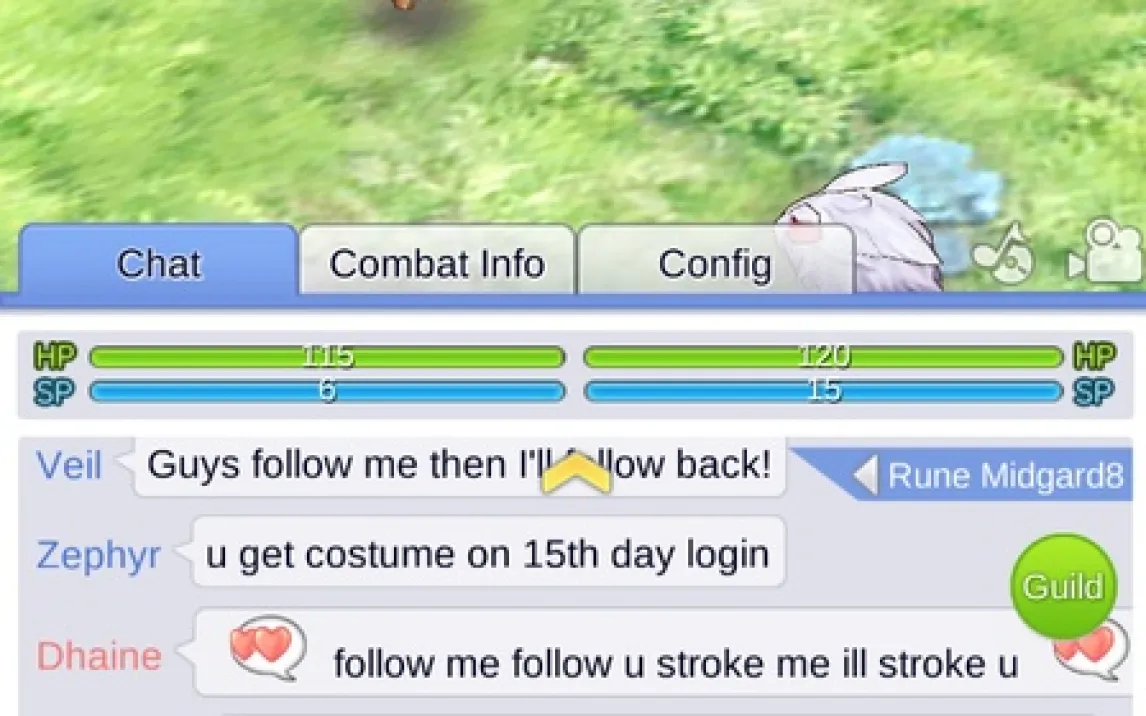Tap the hearts emote in Dhaine's message
The image size is (1146, 716).
pos(267,647)
